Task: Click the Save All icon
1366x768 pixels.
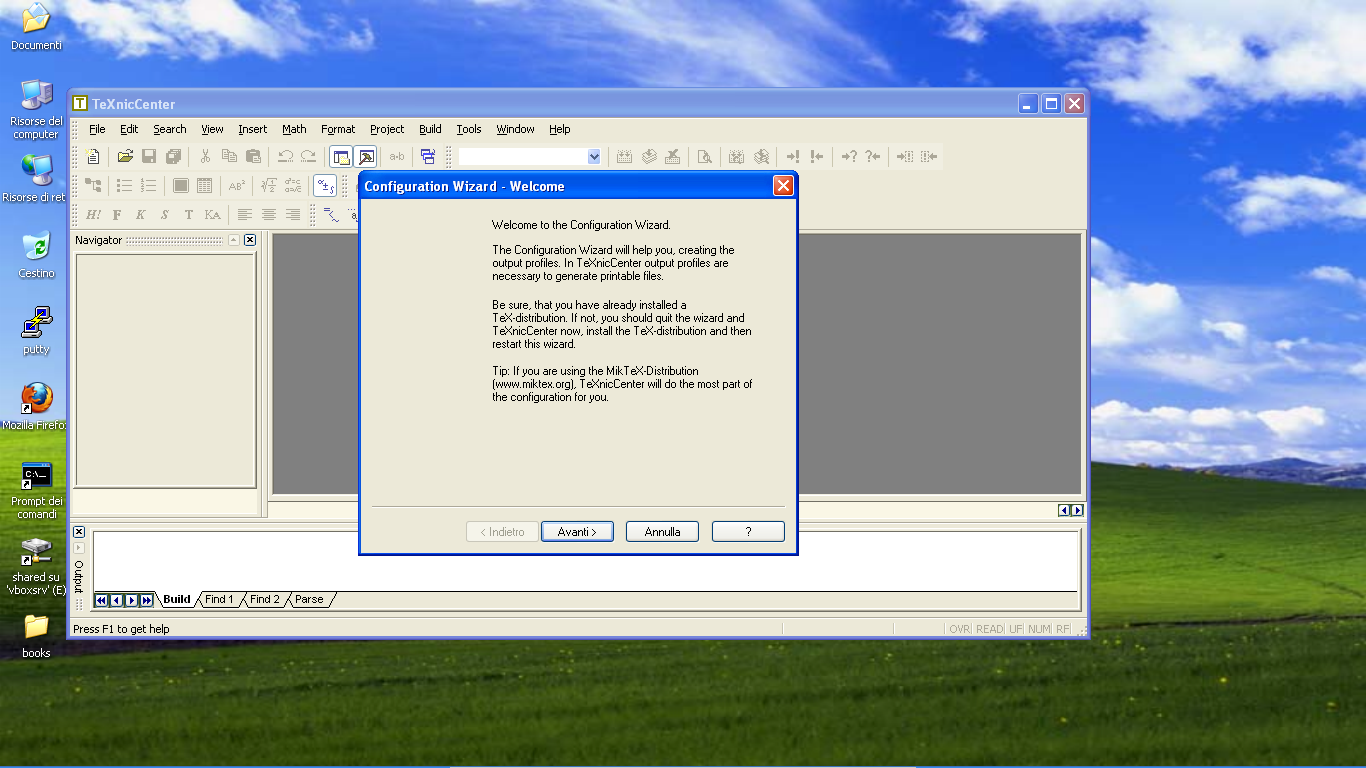Action: point(173,156)
